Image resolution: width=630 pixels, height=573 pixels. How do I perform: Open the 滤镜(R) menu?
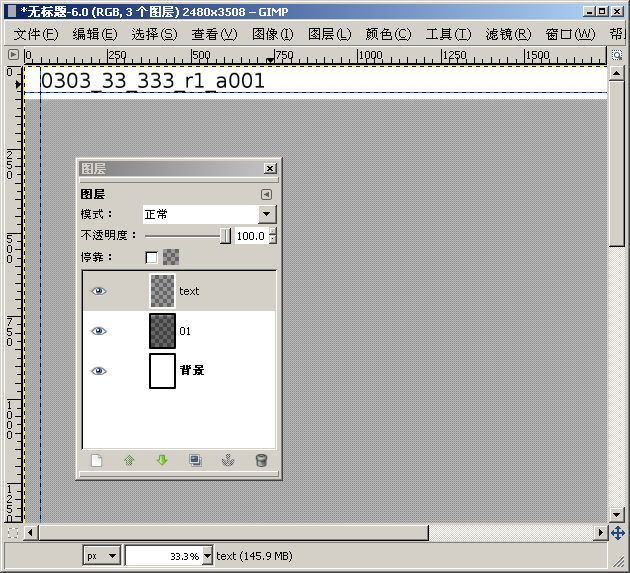pyautogui.click(x=508, y=34)
